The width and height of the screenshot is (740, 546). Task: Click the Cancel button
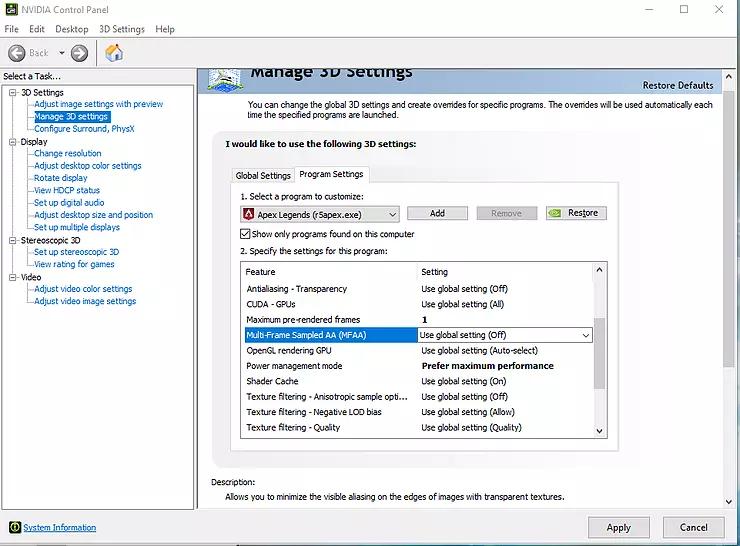(693, 527)
